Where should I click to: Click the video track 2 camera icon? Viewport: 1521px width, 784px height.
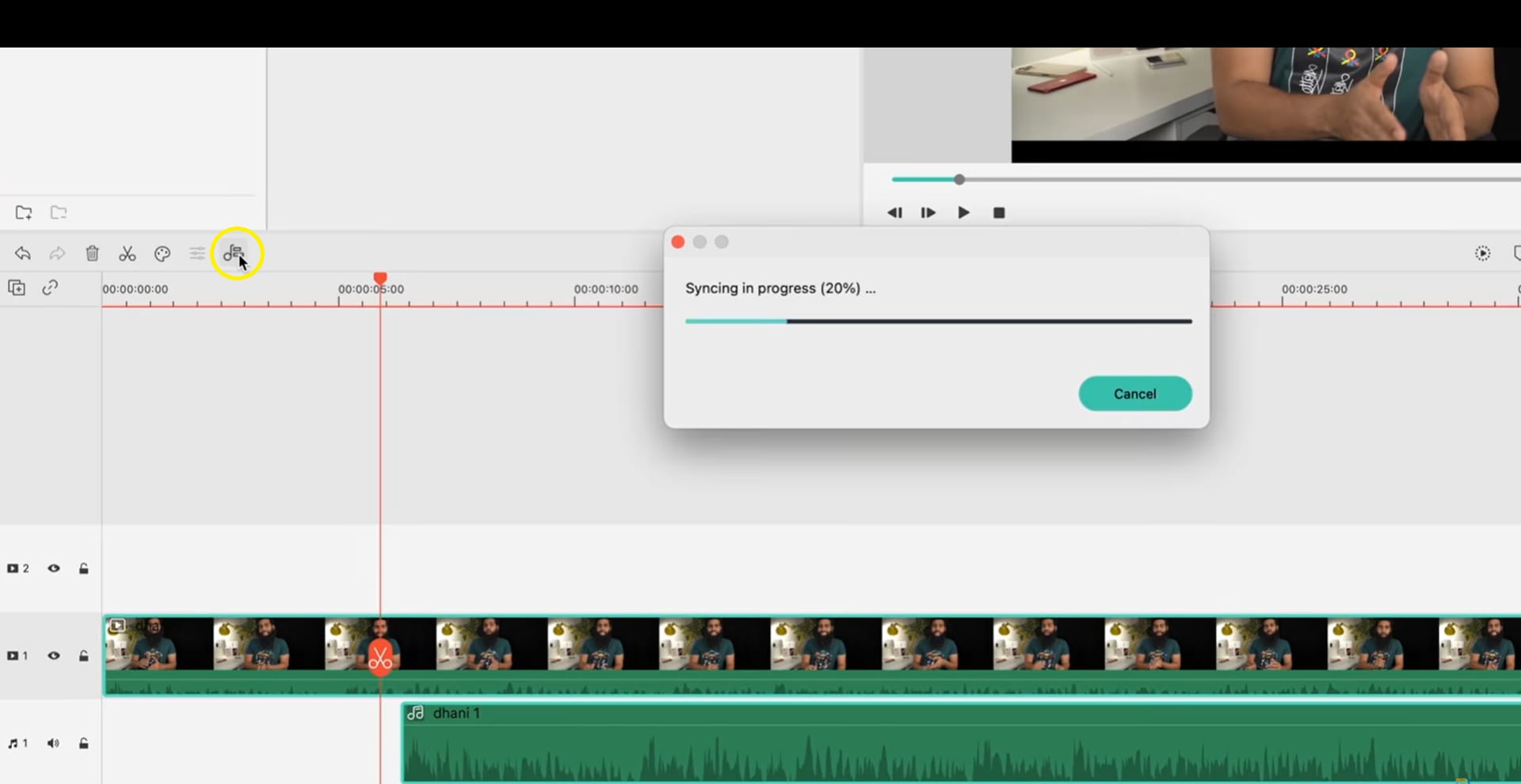[x=13, y=569]
